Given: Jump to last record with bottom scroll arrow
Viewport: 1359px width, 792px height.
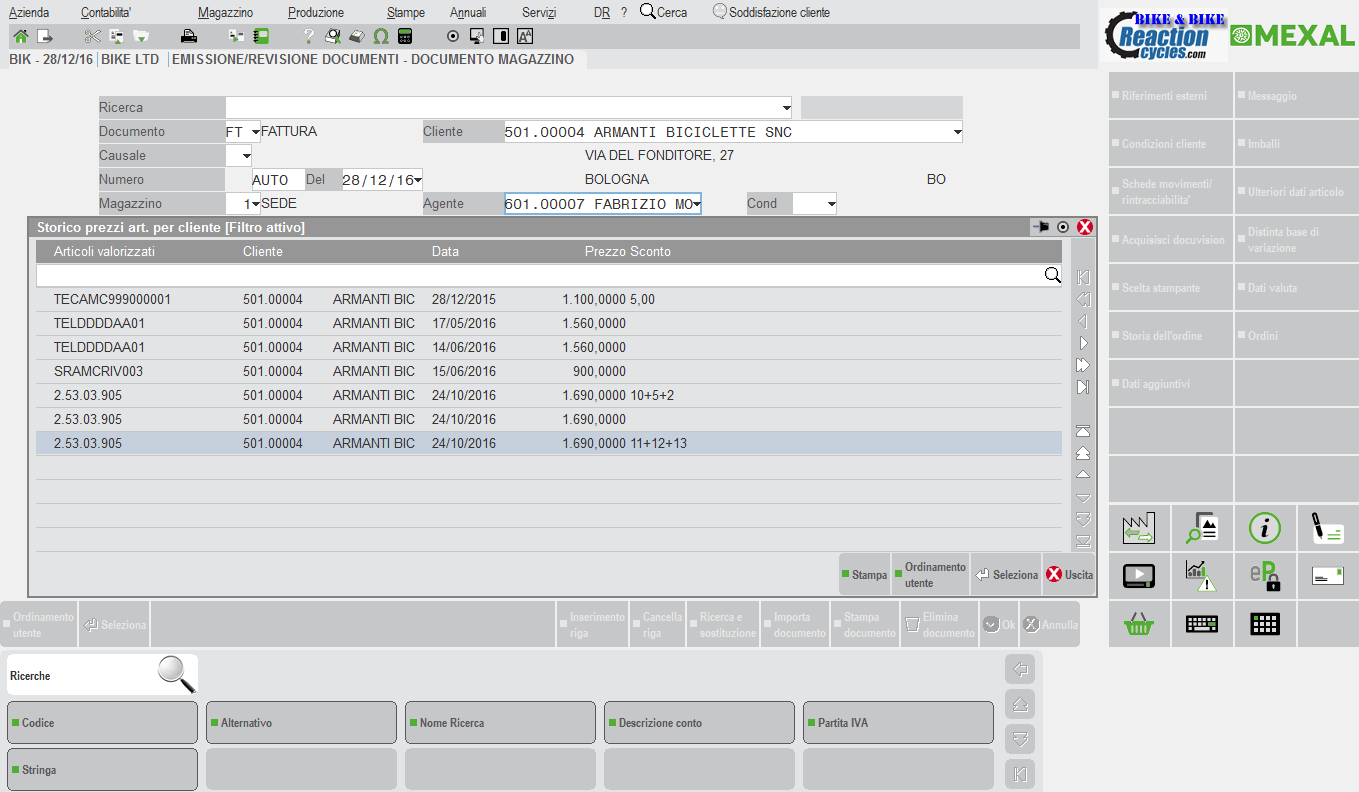Looking at the screenshot, I should pyautogui.click(x=1083, y=542).
